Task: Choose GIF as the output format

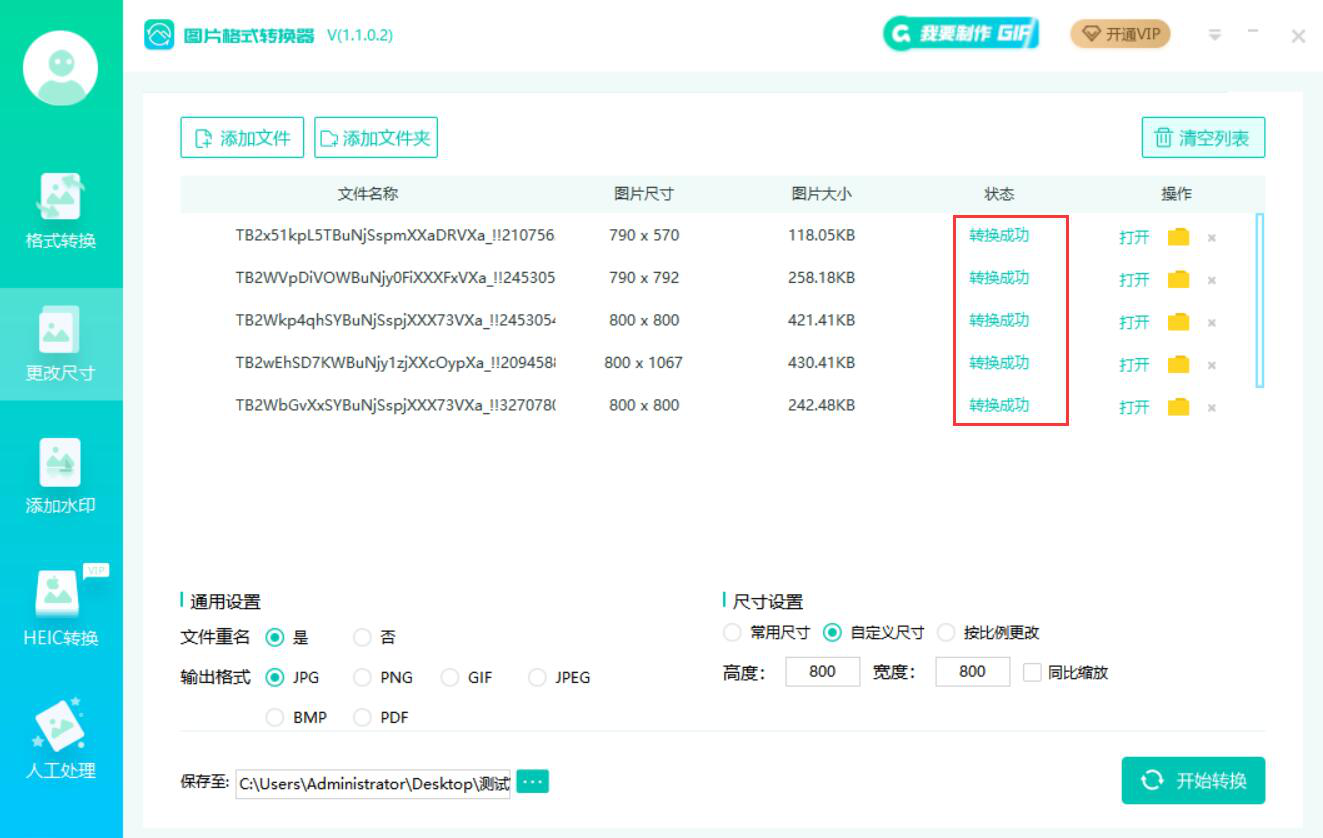Action: pos(450,677)
